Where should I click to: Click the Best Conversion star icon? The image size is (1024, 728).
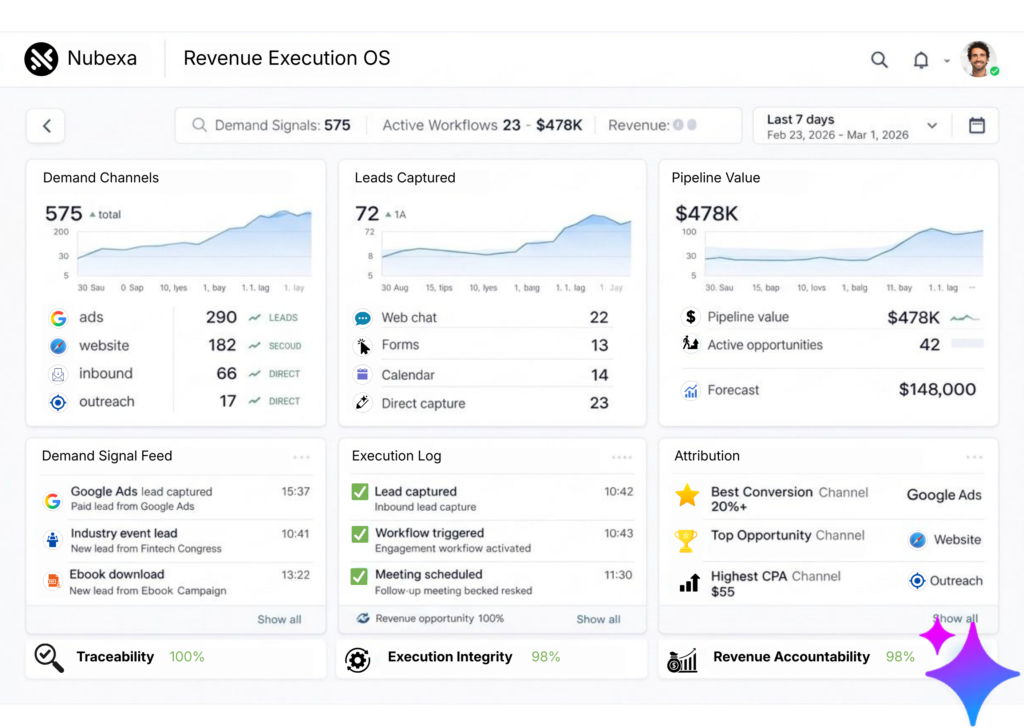(687, 496)
